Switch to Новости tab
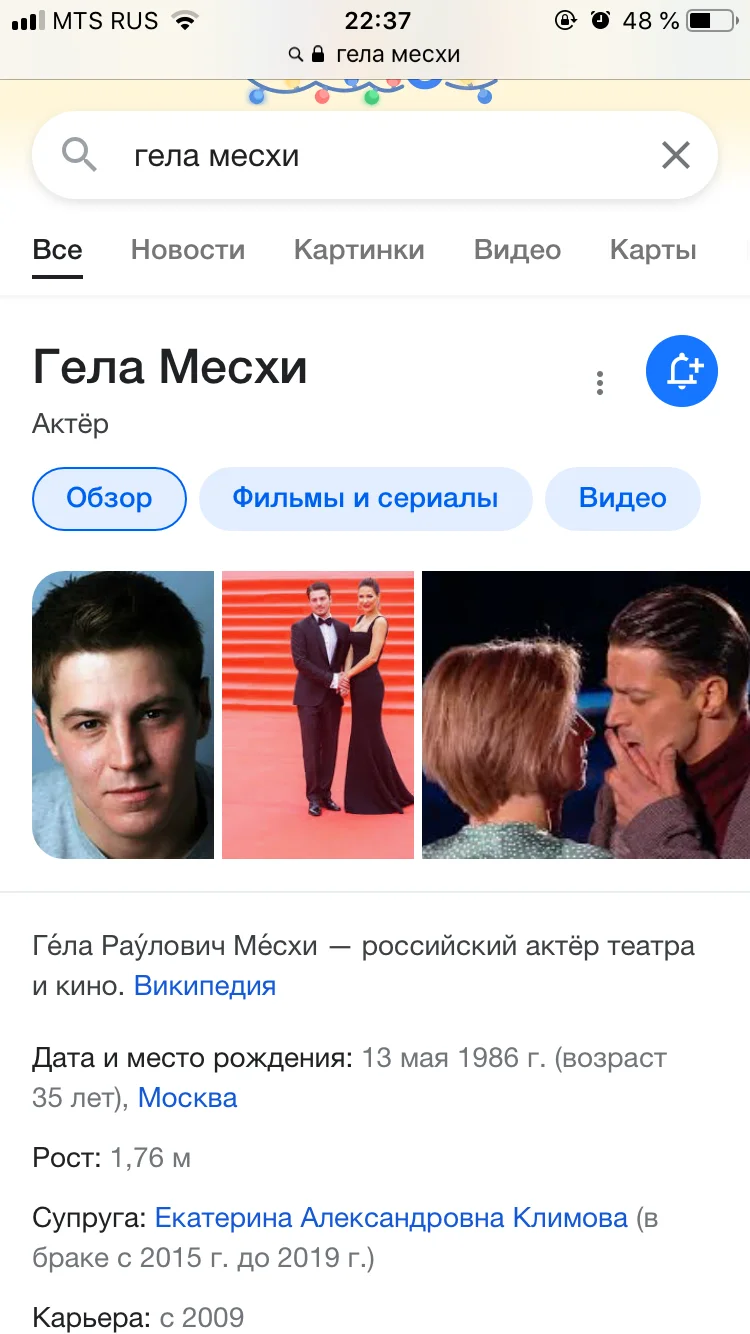 188,250
